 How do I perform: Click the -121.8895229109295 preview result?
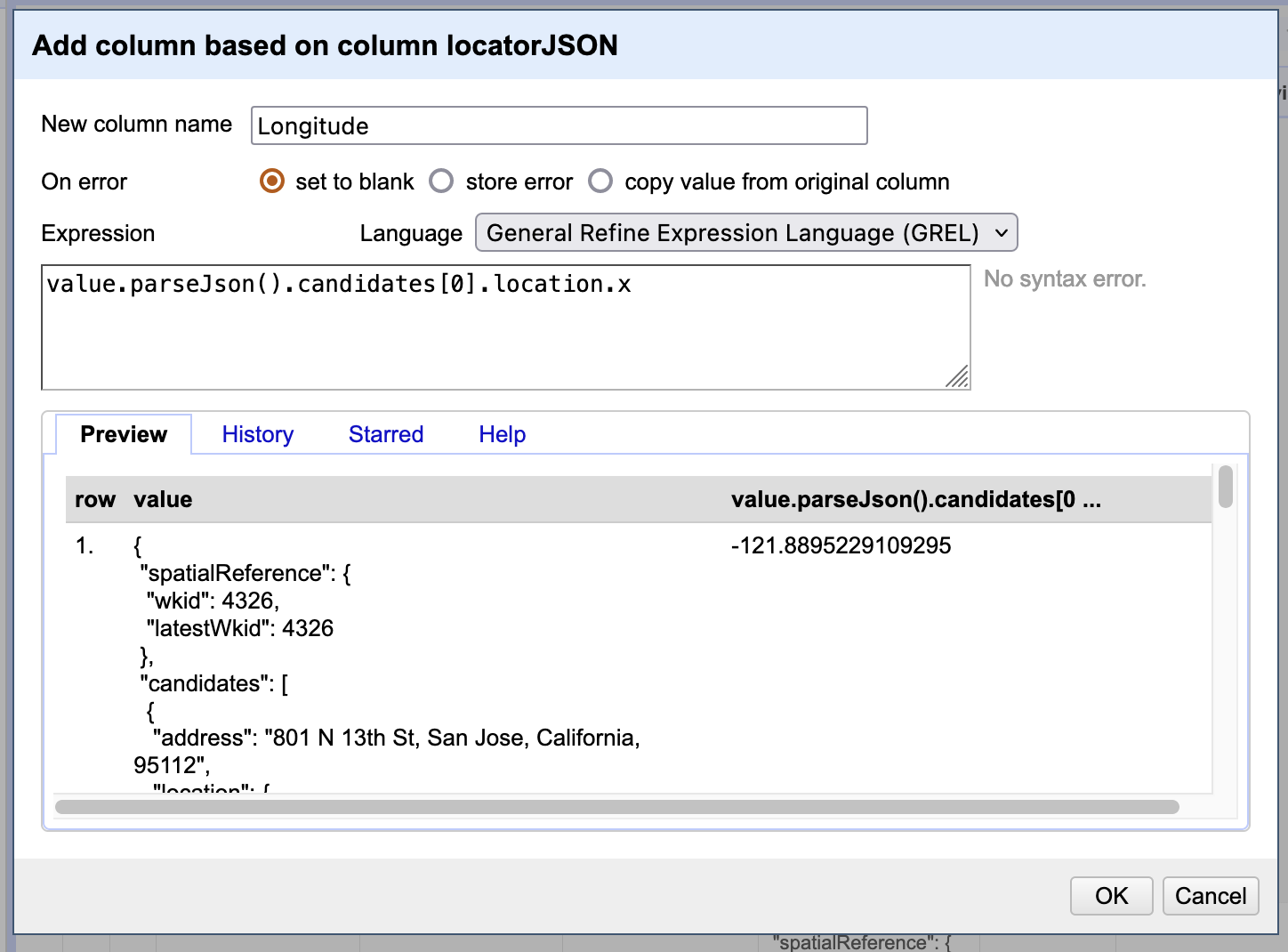[841, 545]
